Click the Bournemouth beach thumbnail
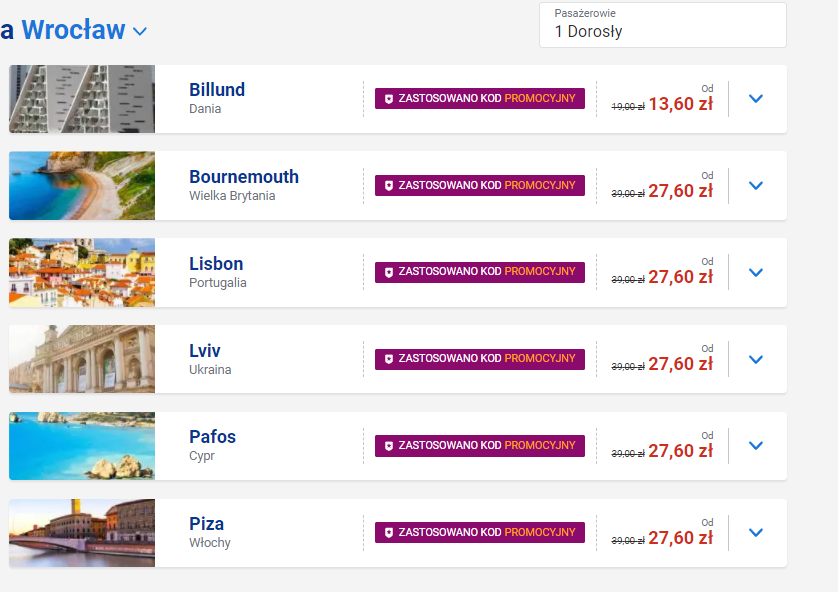 (82, 185)
